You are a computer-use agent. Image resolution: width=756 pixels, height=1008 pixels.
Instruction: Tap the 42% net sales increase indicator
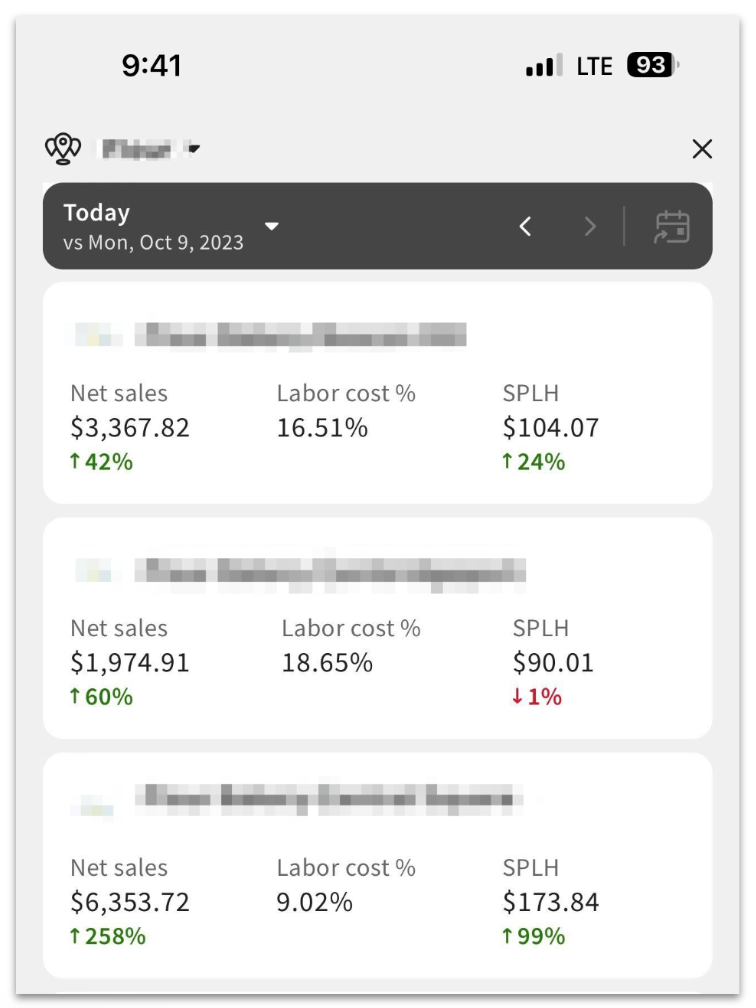click(x=101, y=462)
